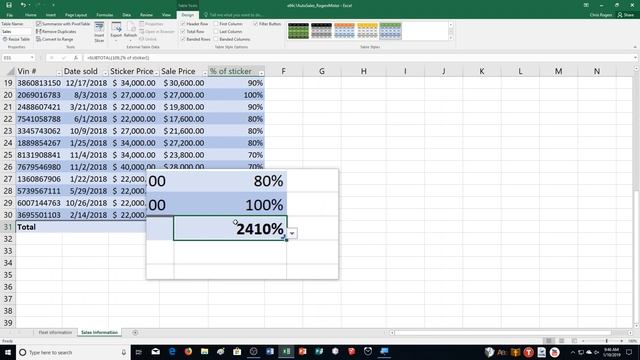Screen dimensions: 640x360
Task: Select the Total cell in row 31
Action: coord(39,227)
